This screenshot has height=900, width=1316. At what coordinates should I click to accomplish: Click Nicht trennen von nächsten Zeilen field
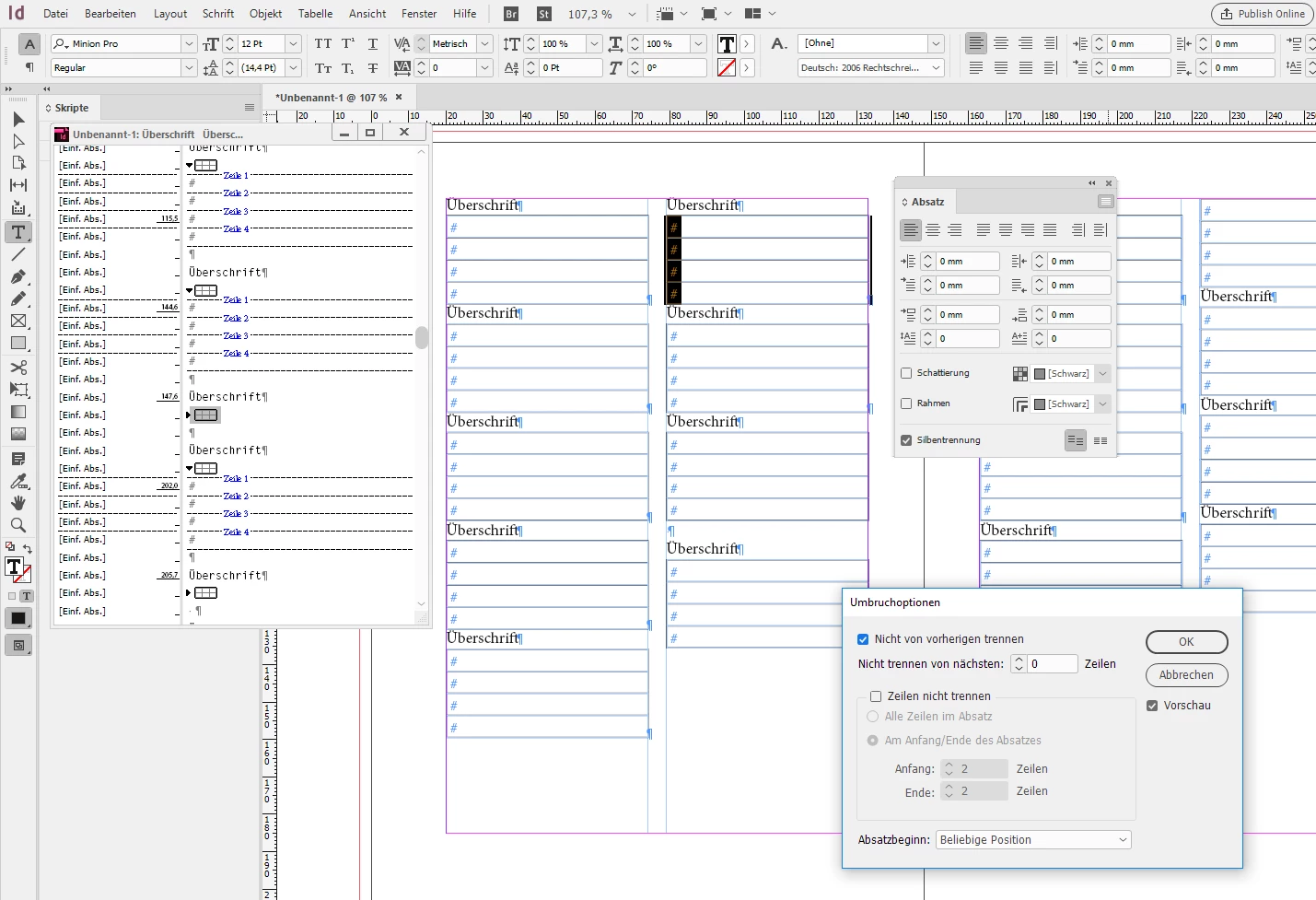(x=1053, y=664)
